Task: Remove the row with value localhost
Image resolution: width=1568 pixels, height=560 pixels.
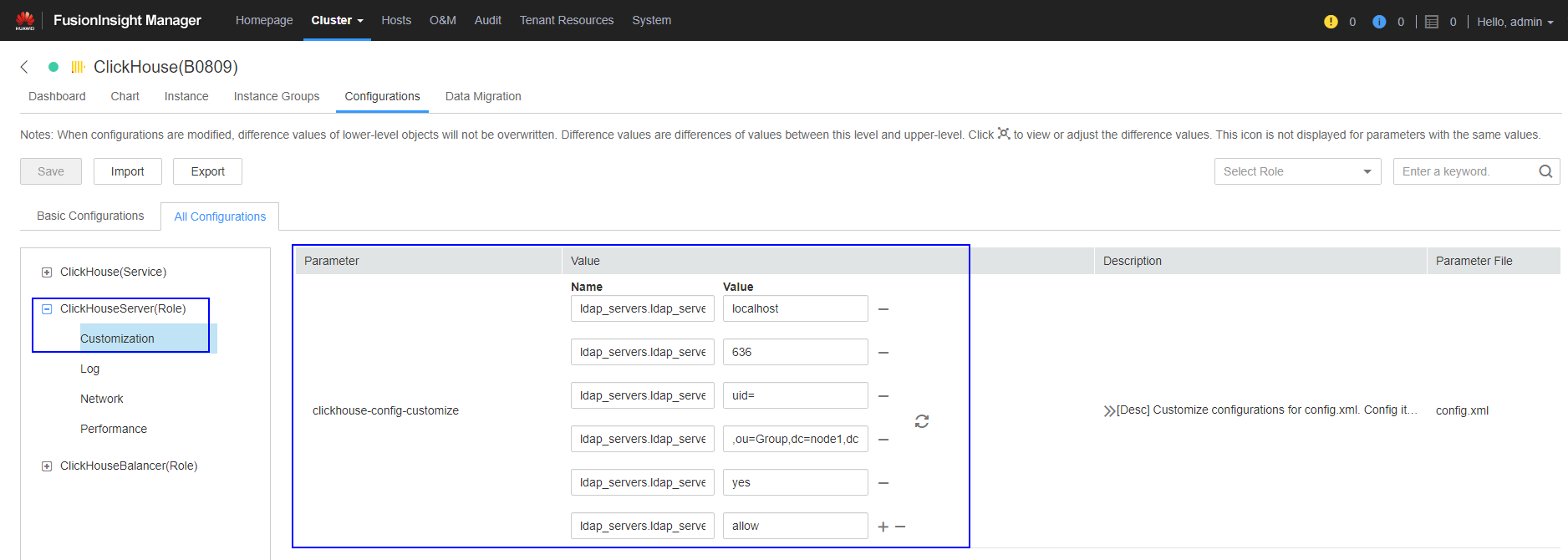Action: tap(883, 309)
